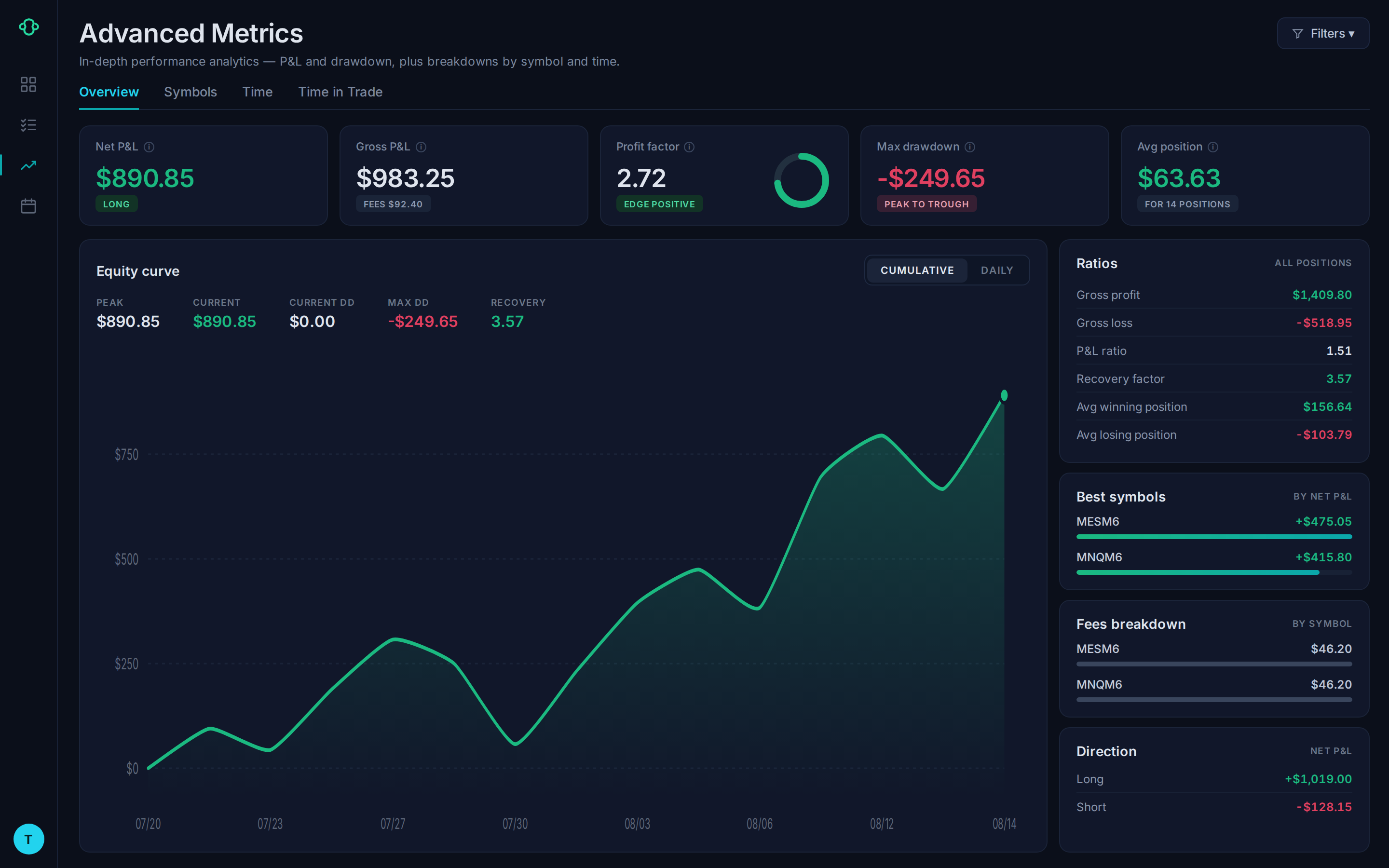Click the EDGE POSITIVE badge

[x=659, y=204]
